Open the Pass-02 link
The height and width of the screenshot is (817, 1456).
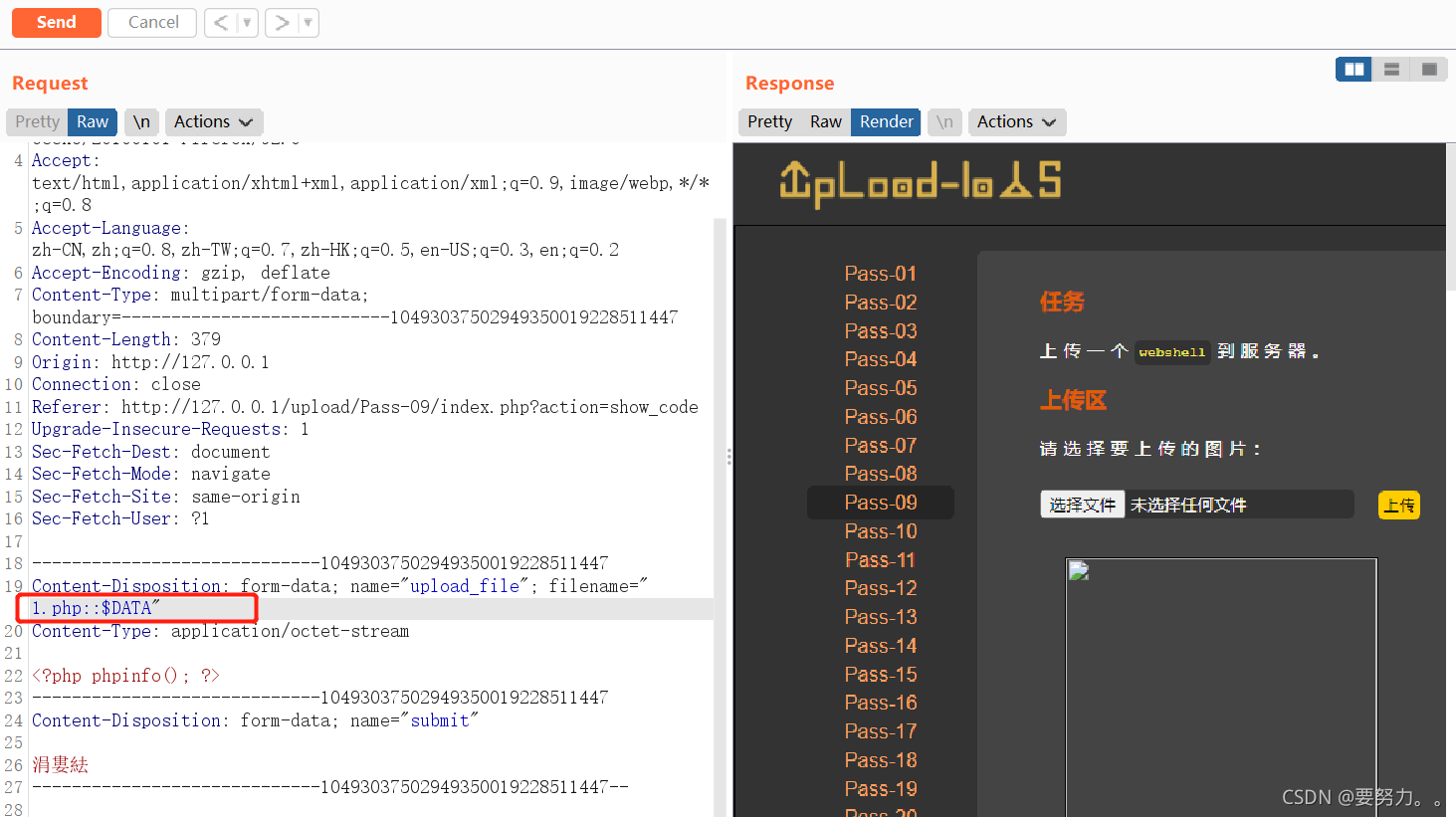pos(881,303)
